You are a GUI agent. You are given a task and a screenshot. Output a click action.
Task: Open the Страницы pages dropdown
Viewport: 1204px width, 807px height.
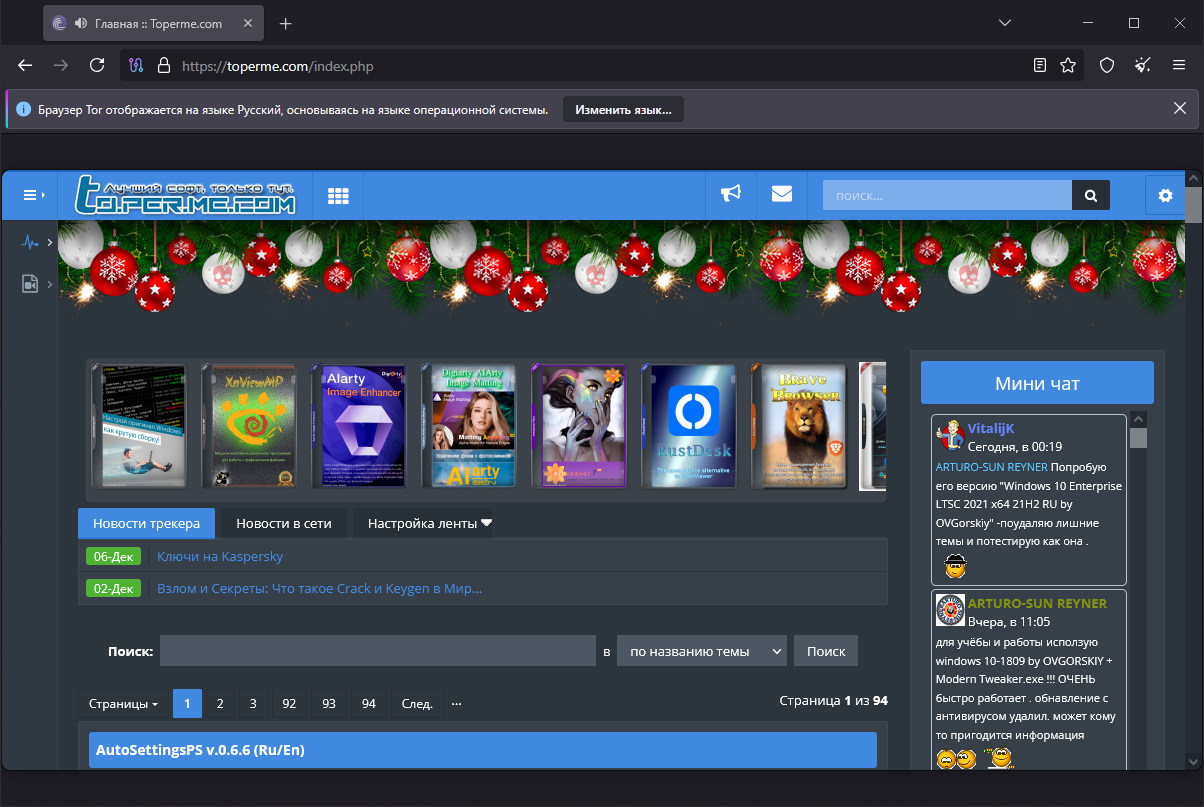pos(123,703)
